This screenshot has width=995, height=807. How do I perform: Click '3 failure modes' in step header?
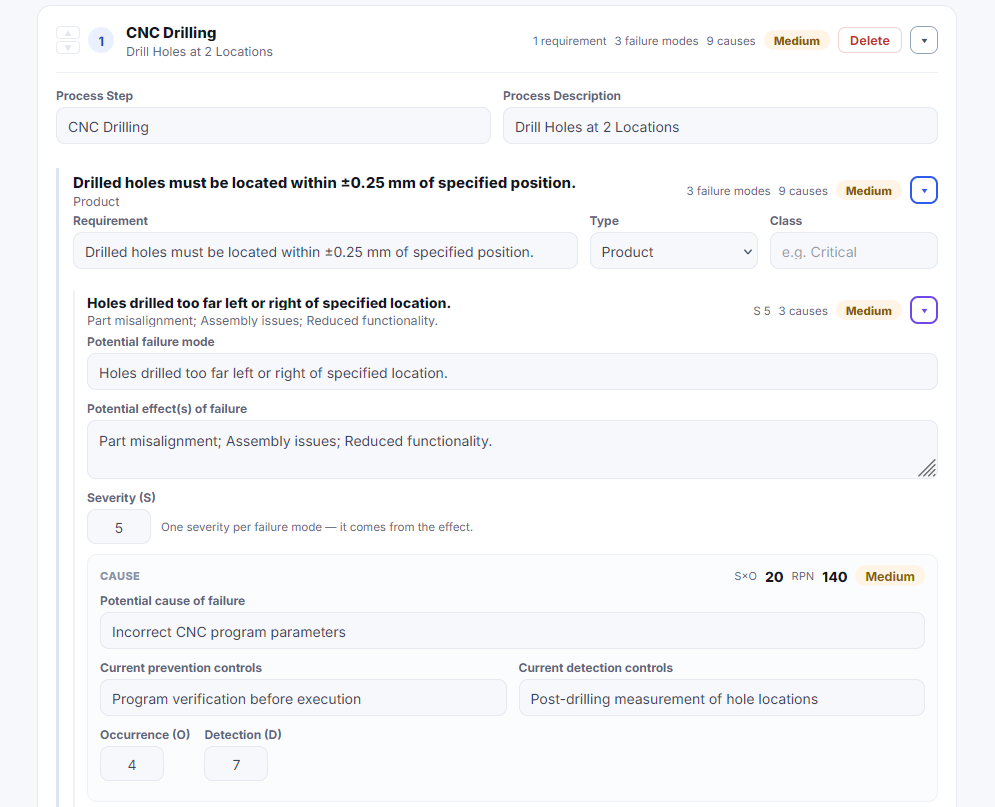(x=656, y=41)
